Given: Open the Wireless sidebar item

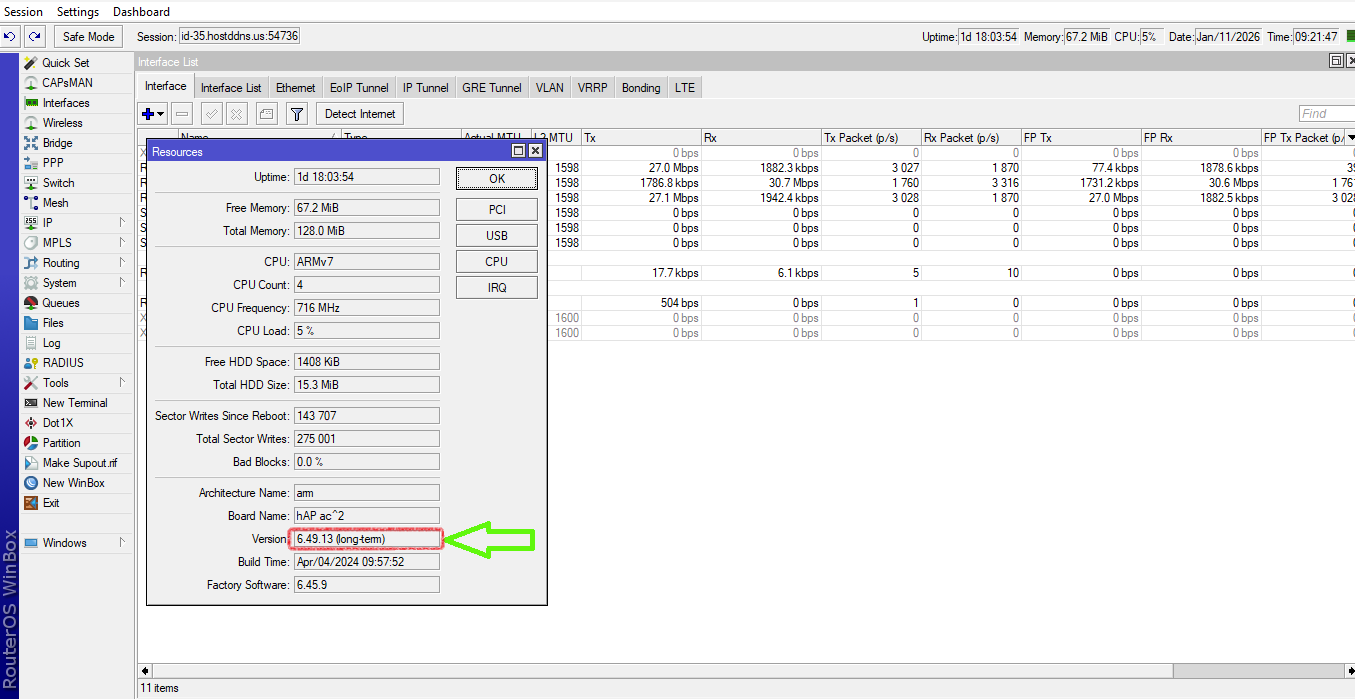Looking at the screenshot, I should tap(62, 123).
